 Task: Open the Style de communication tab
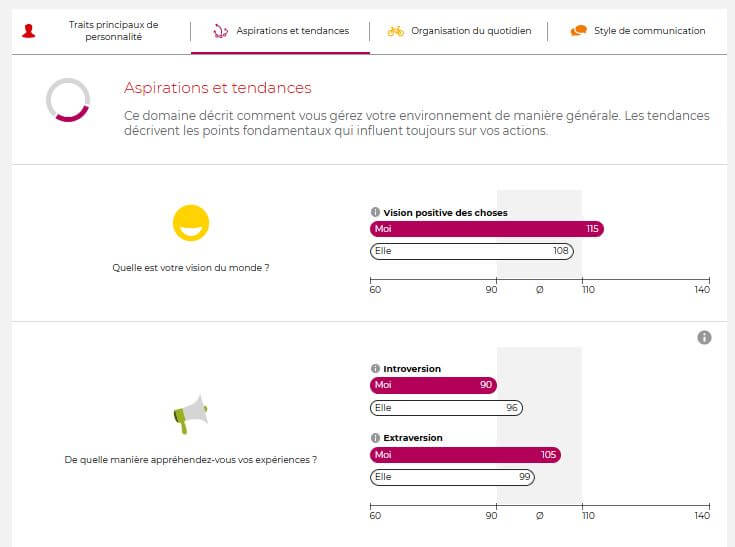pyautogui.click(x=649, y=31)
